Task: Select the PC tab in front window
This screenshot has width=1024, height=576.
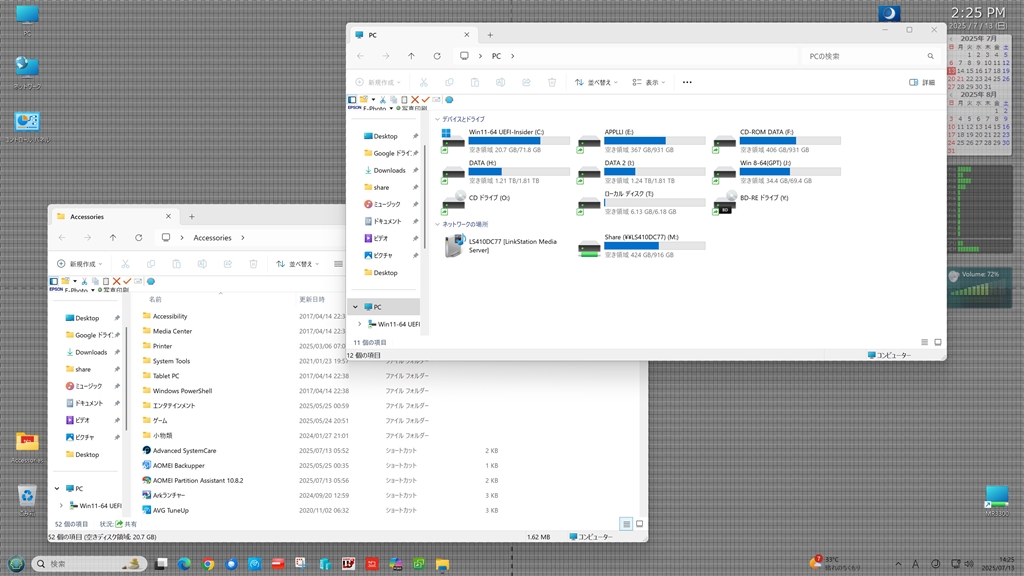Action: coord(412,35)
